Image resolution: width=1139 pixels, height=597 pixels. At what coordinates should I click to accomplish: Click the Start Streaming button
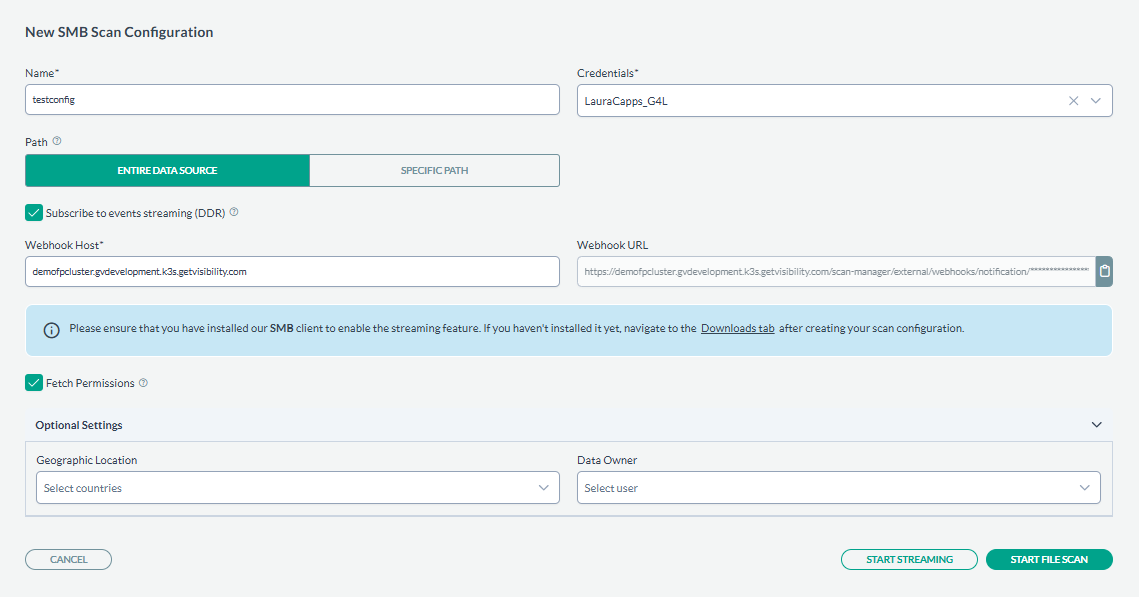click(x=909, y=559)
